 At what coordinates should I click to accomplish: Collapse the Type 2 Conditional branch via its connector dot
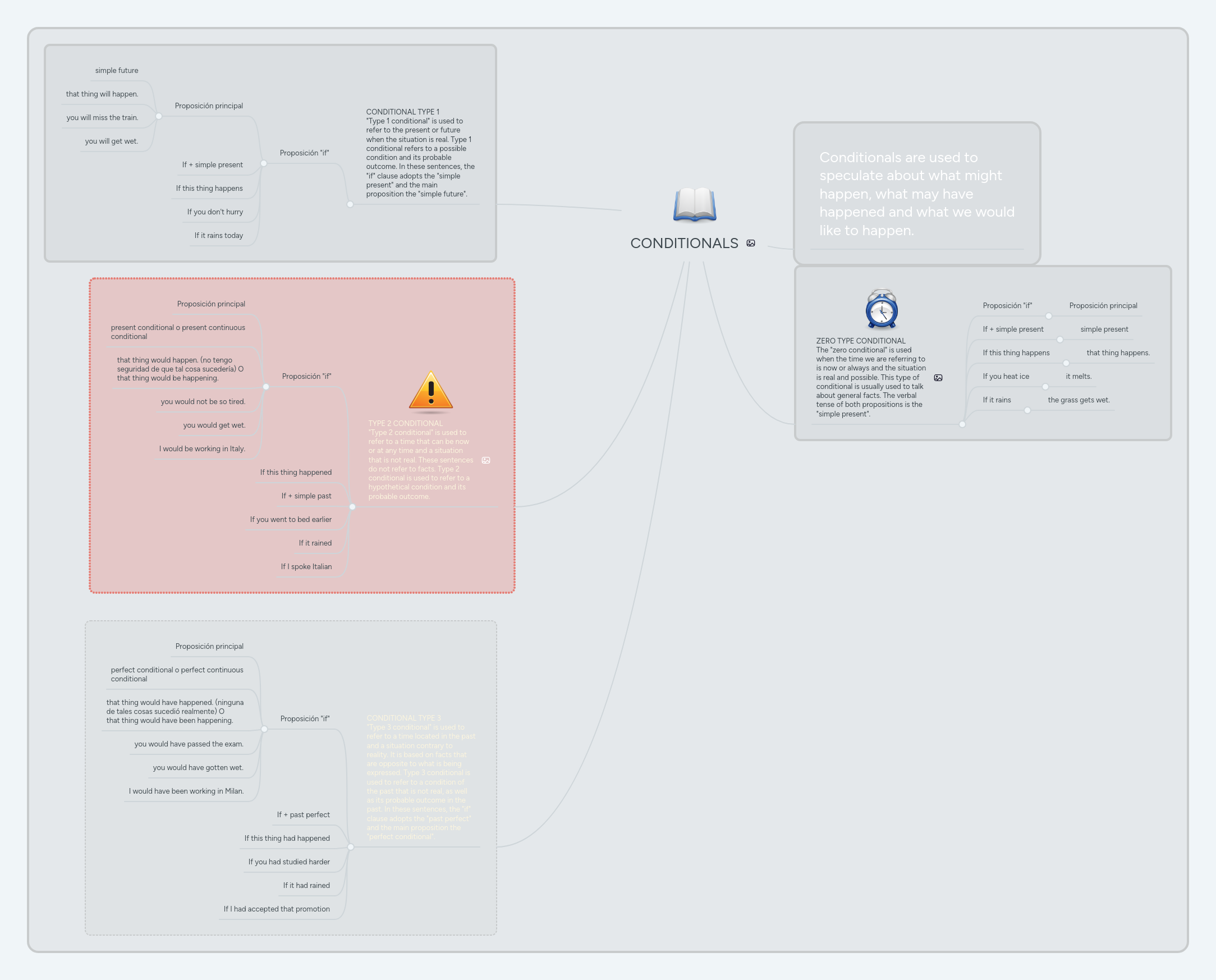(x=352, y=506)
